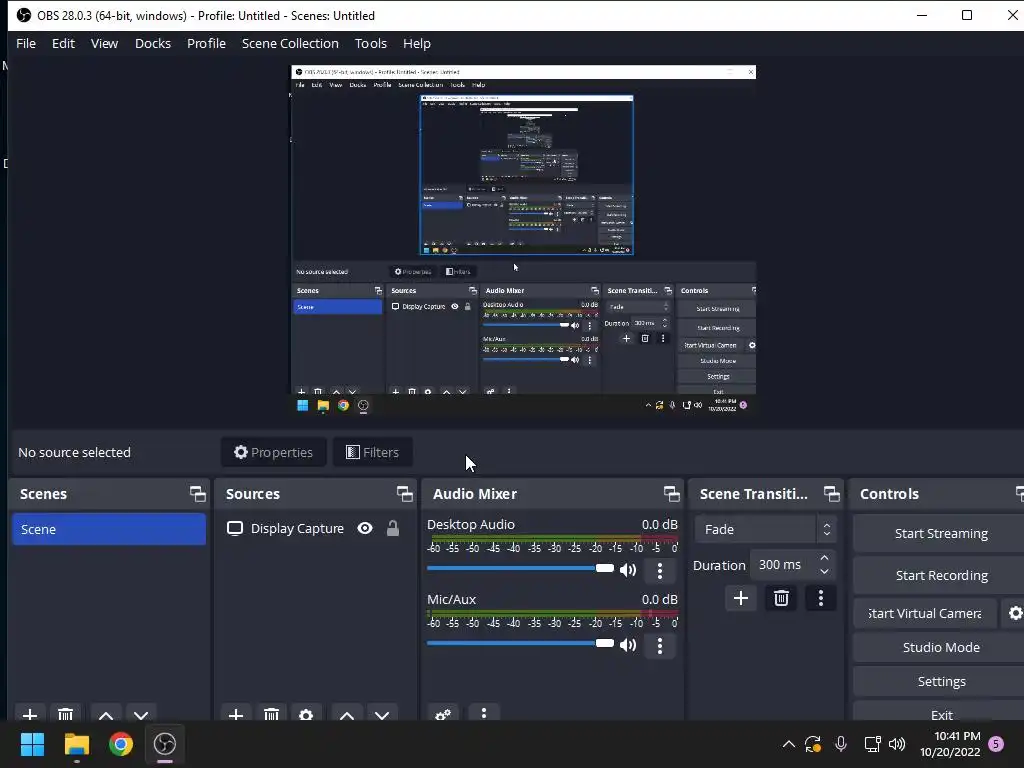
Task: Move scene down arrow in Scenes panel
Action: tap(141, 714)
